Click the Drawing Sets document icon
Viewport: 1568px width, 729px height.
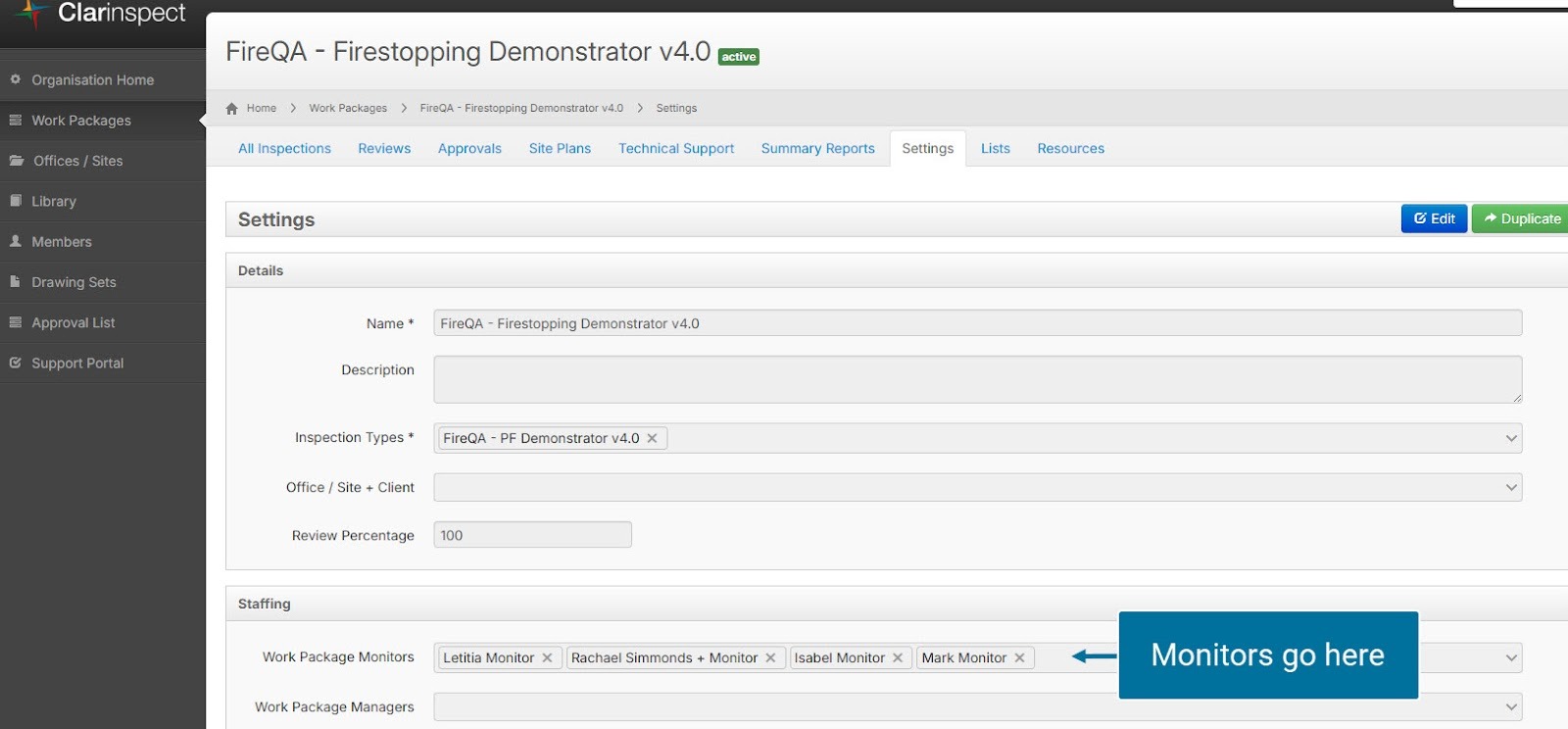16,281
